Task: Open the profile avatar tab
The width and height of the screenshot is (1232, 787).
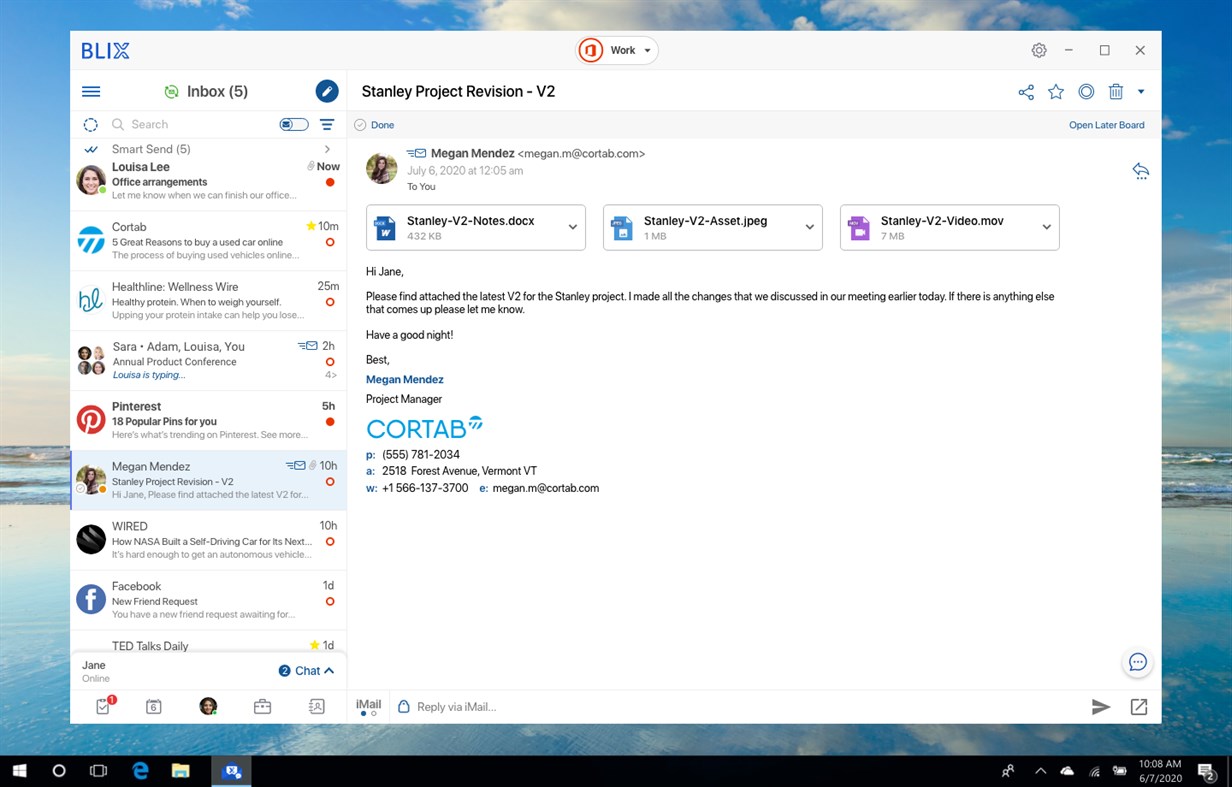Action: (208, 707)
